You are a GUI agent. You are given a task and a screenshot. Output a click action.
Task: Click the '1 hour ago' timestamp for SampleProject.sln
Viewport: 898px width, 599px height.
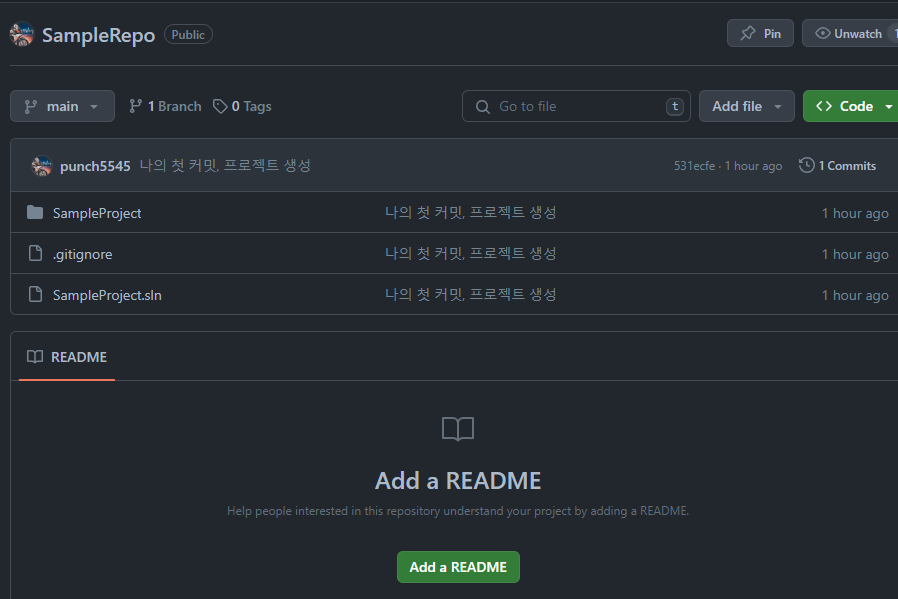pyautogui.click(x=855, y=295)
